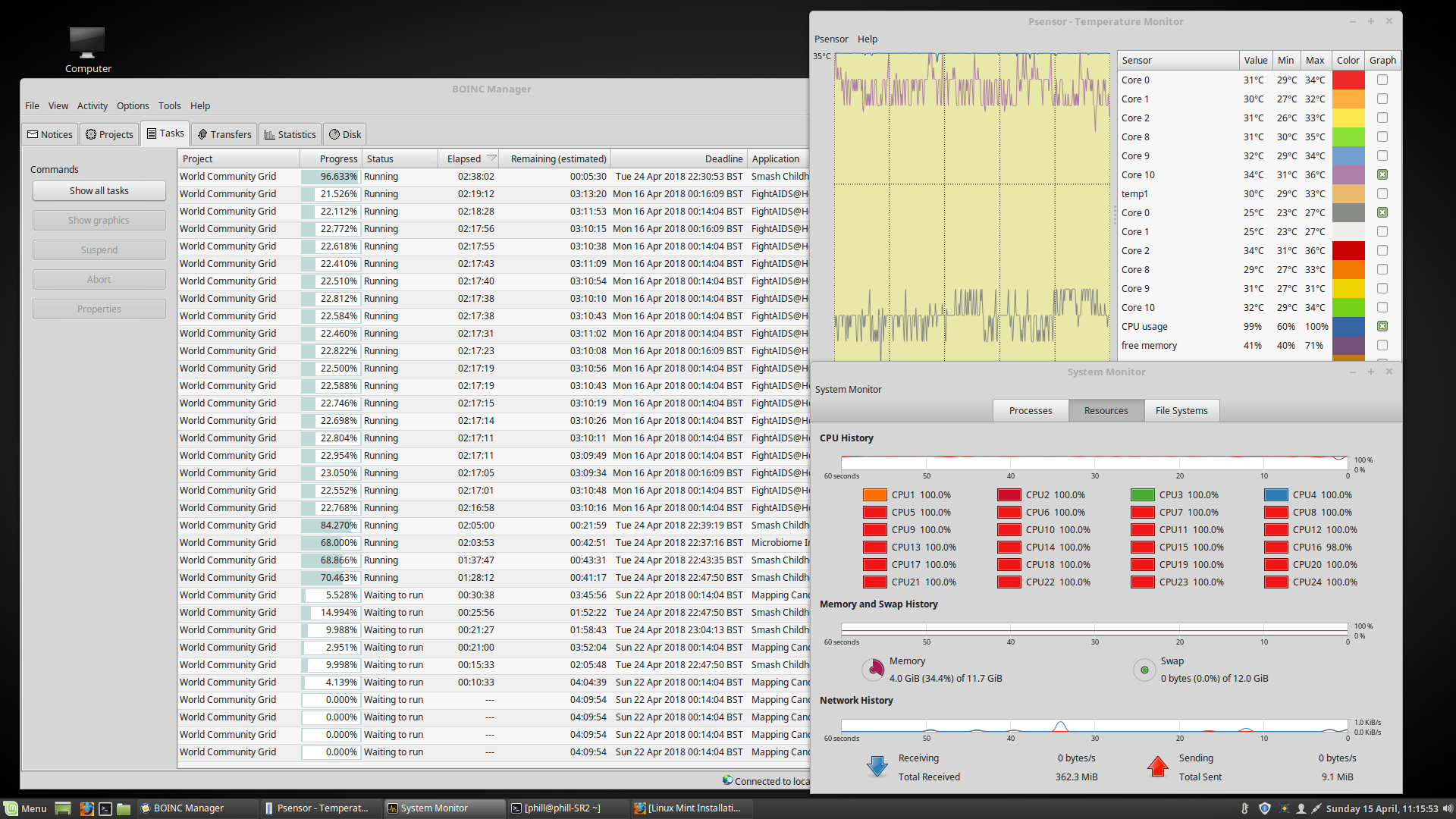Click the network connection tray icon
Viewport: 1456px width, 819px height.
click(1316, 808)
